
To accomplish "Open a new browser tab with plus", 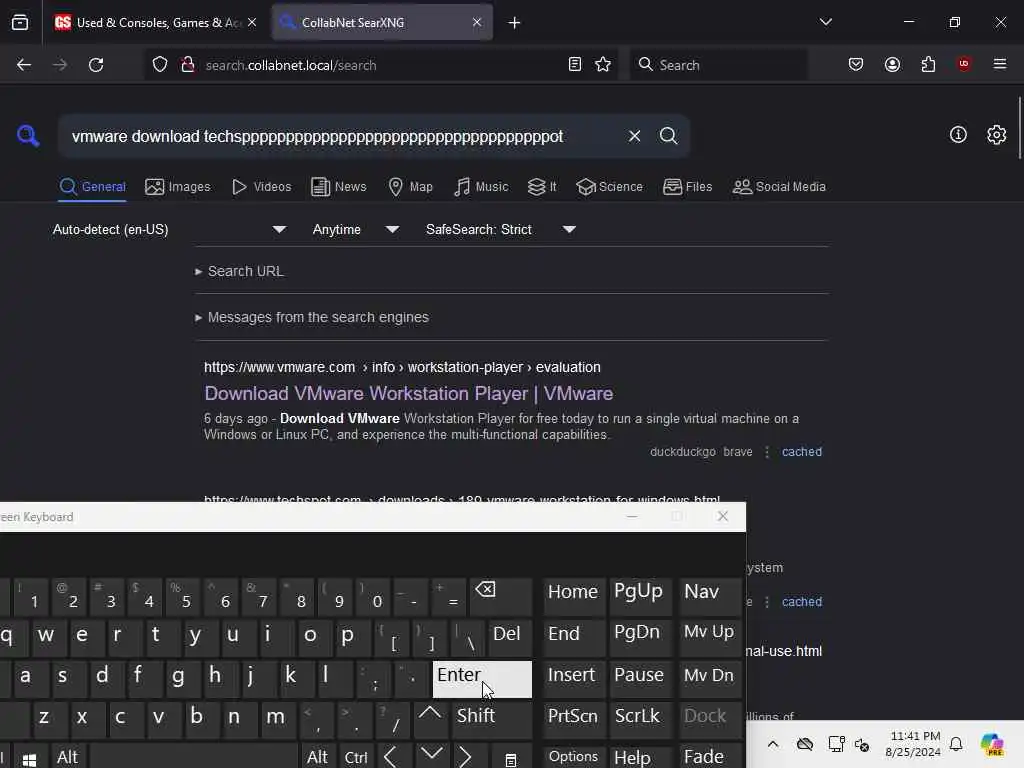I will 515,23.
